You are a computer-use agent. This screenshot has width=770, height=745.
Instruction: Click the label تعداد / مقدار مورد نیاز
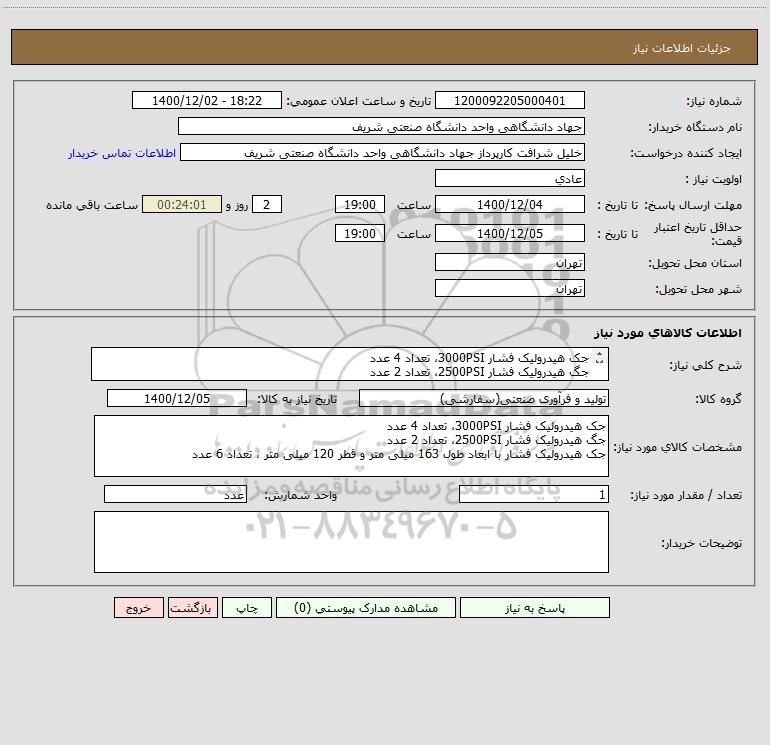point(686,495)
